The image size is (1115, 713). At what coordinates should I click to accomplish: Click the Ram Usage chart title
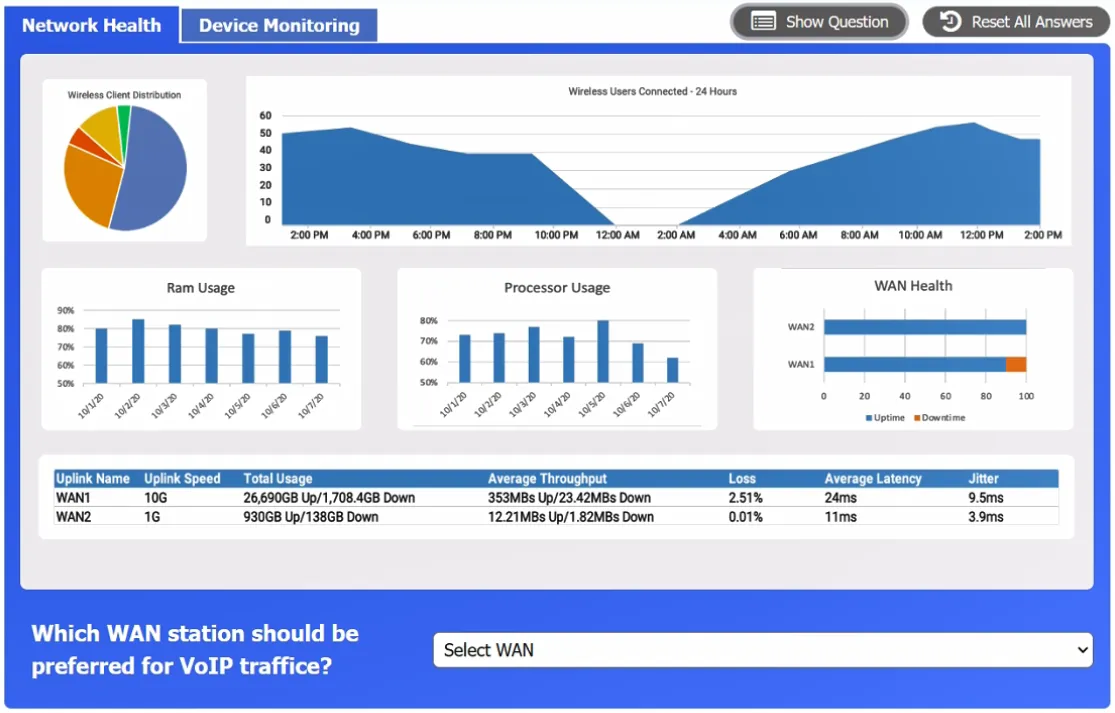pyautogui.click(x=201, y=288)
